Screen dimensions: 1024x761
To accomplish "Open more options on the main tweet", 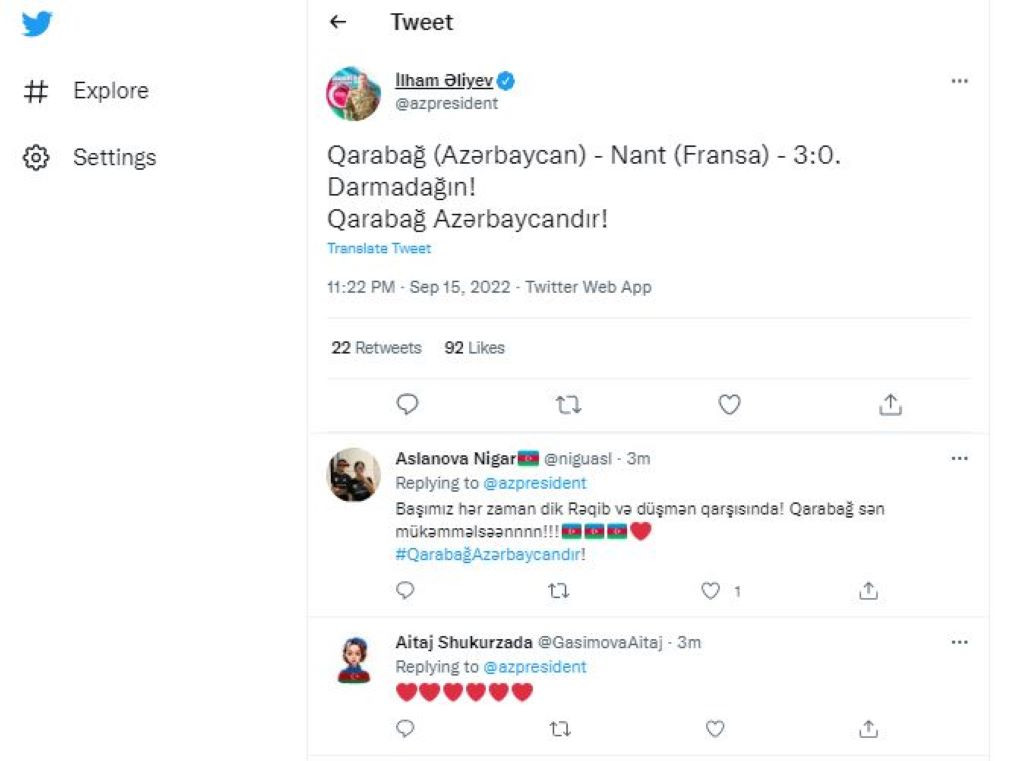I will tap(959, 81).
